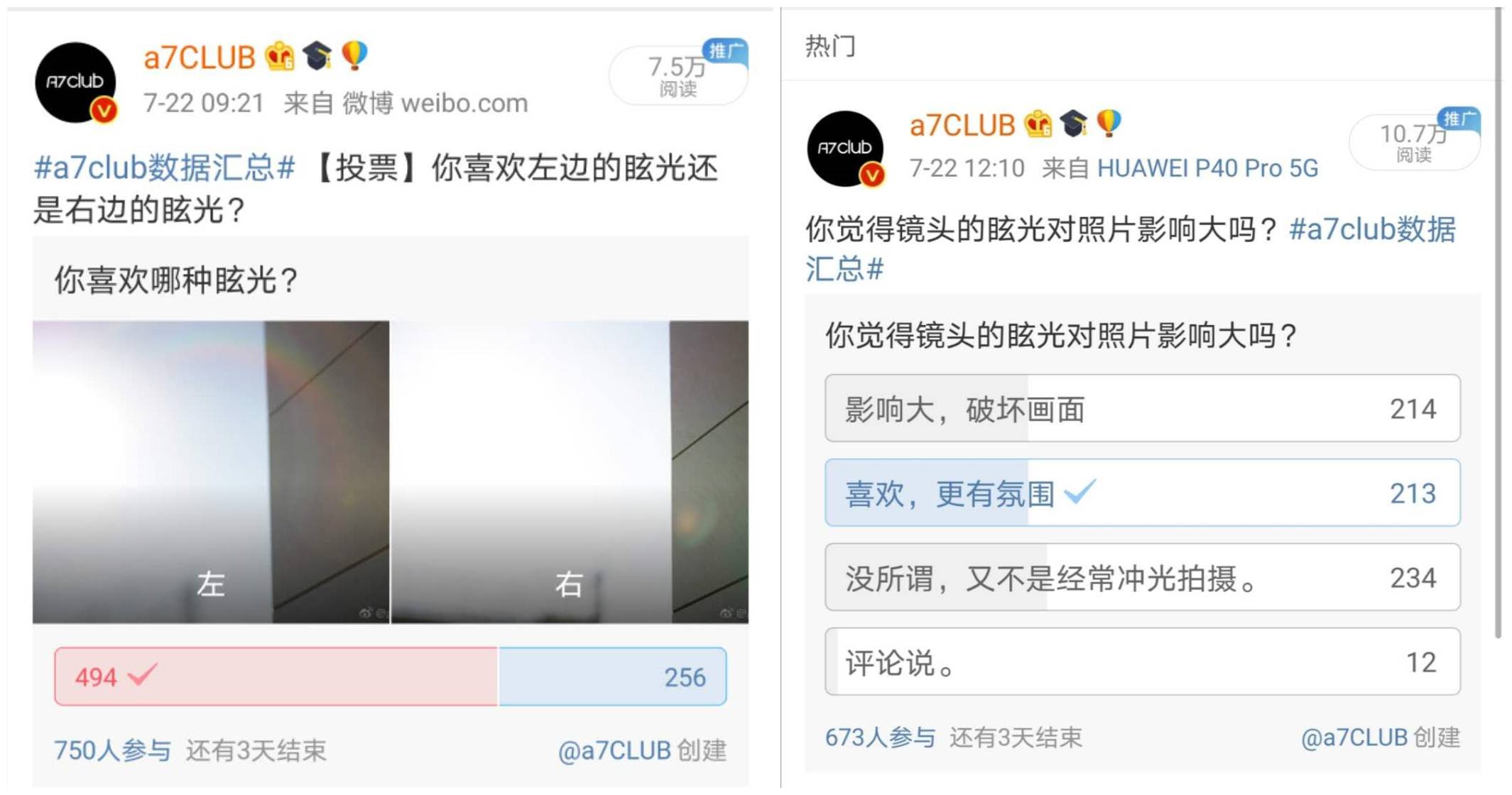Select poll option 没所谓,又不是经常冲光拍摄
Image resolution: width=1512 pixels, height=795 pixels.
[1142, 577]
